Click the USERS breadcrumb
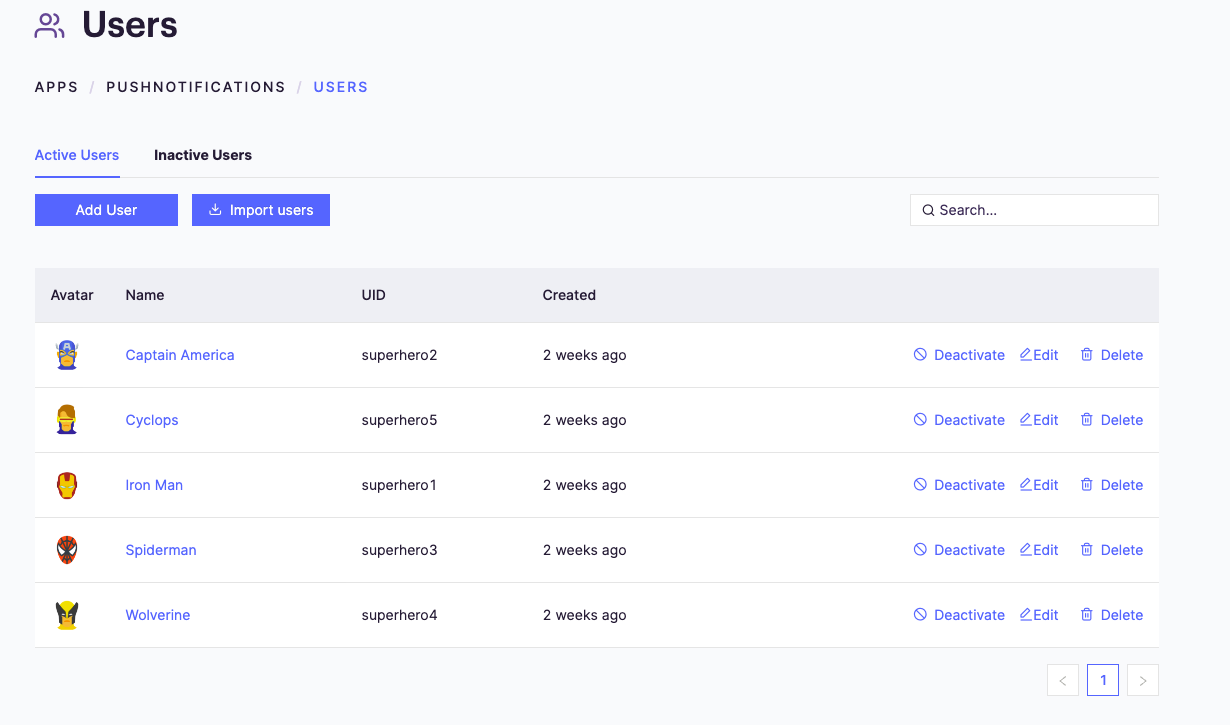1230x725 pixels. (x=341, y=87)
